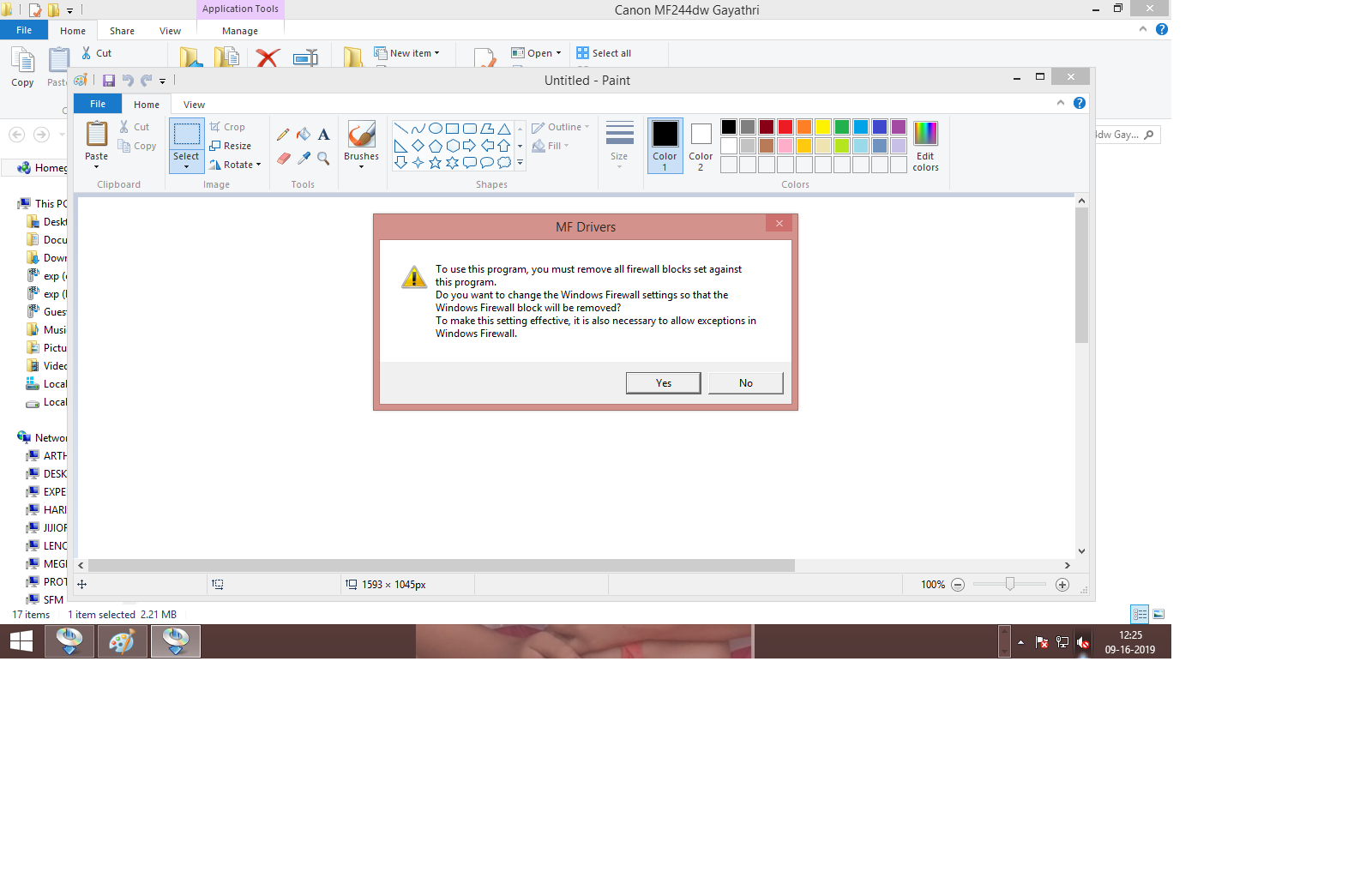Screen dimensions: 1366x896
Task: Open the Brushes dropdown arrow
Action: coord(361,166)
